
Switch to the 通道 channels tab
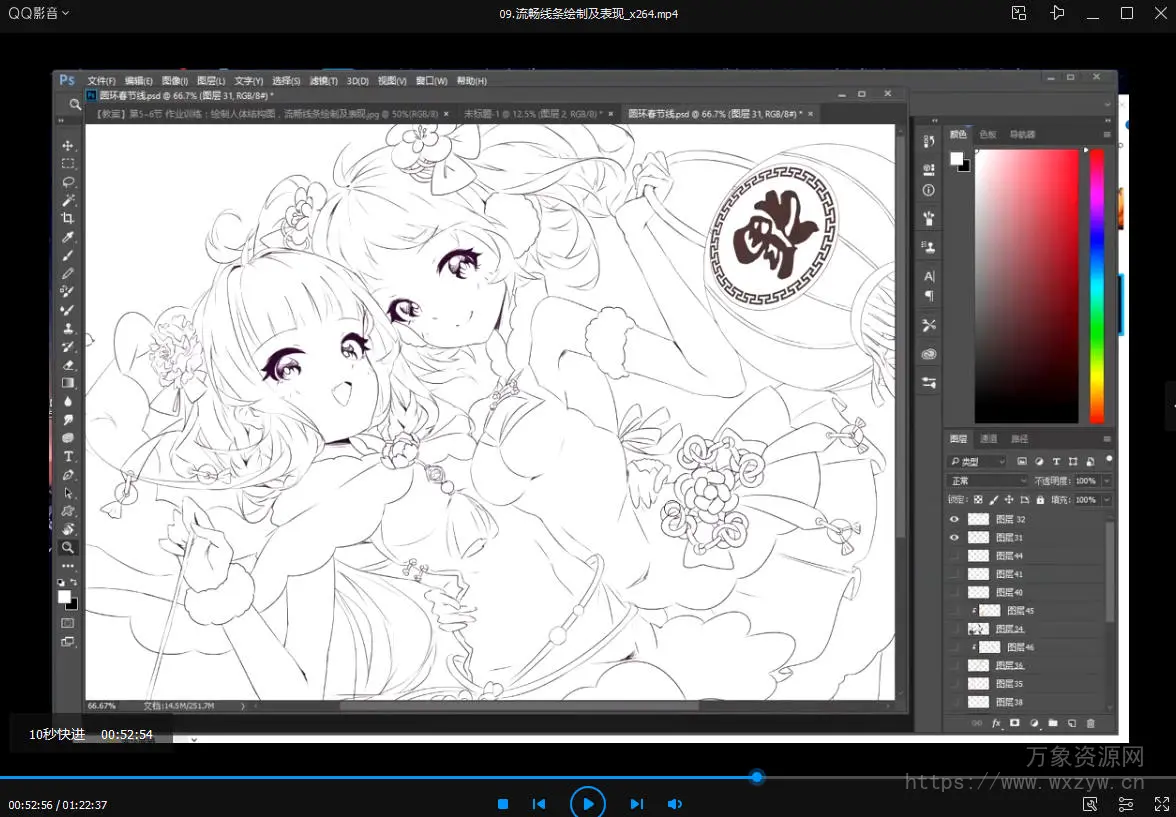click(x=988, y=439)
